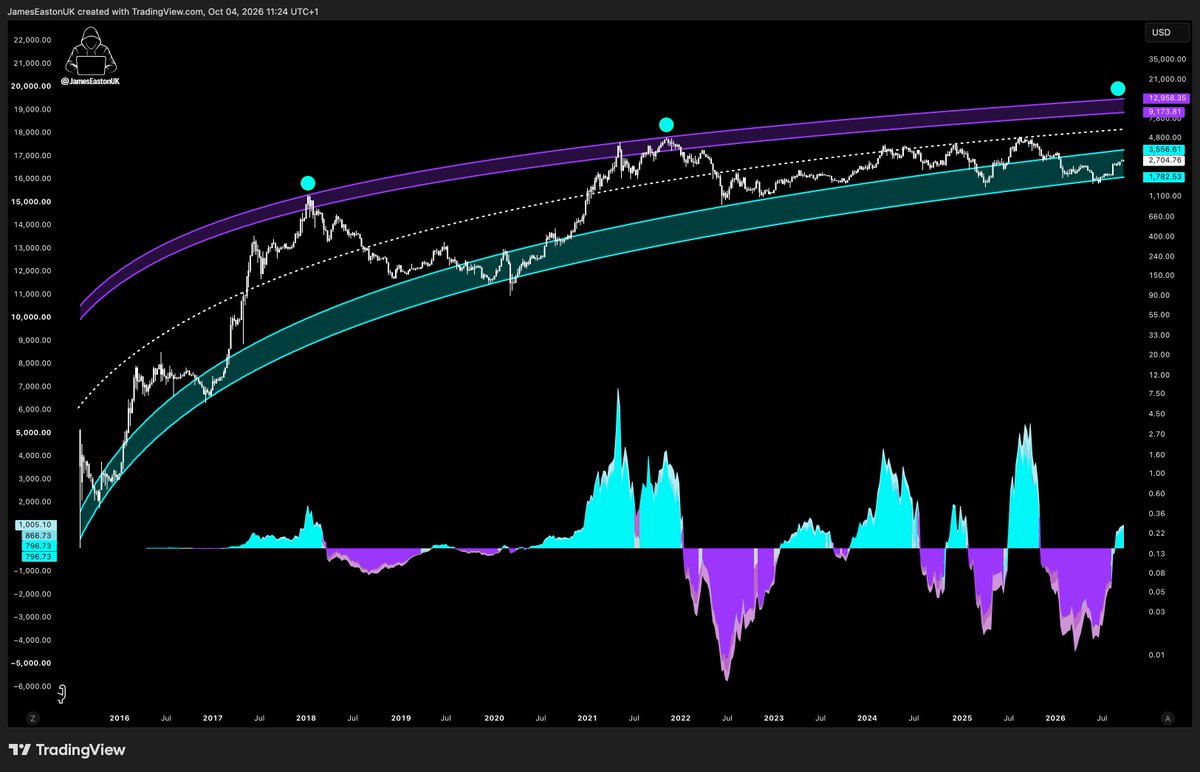Click the 2025 year label on time axis

(961, 718)
